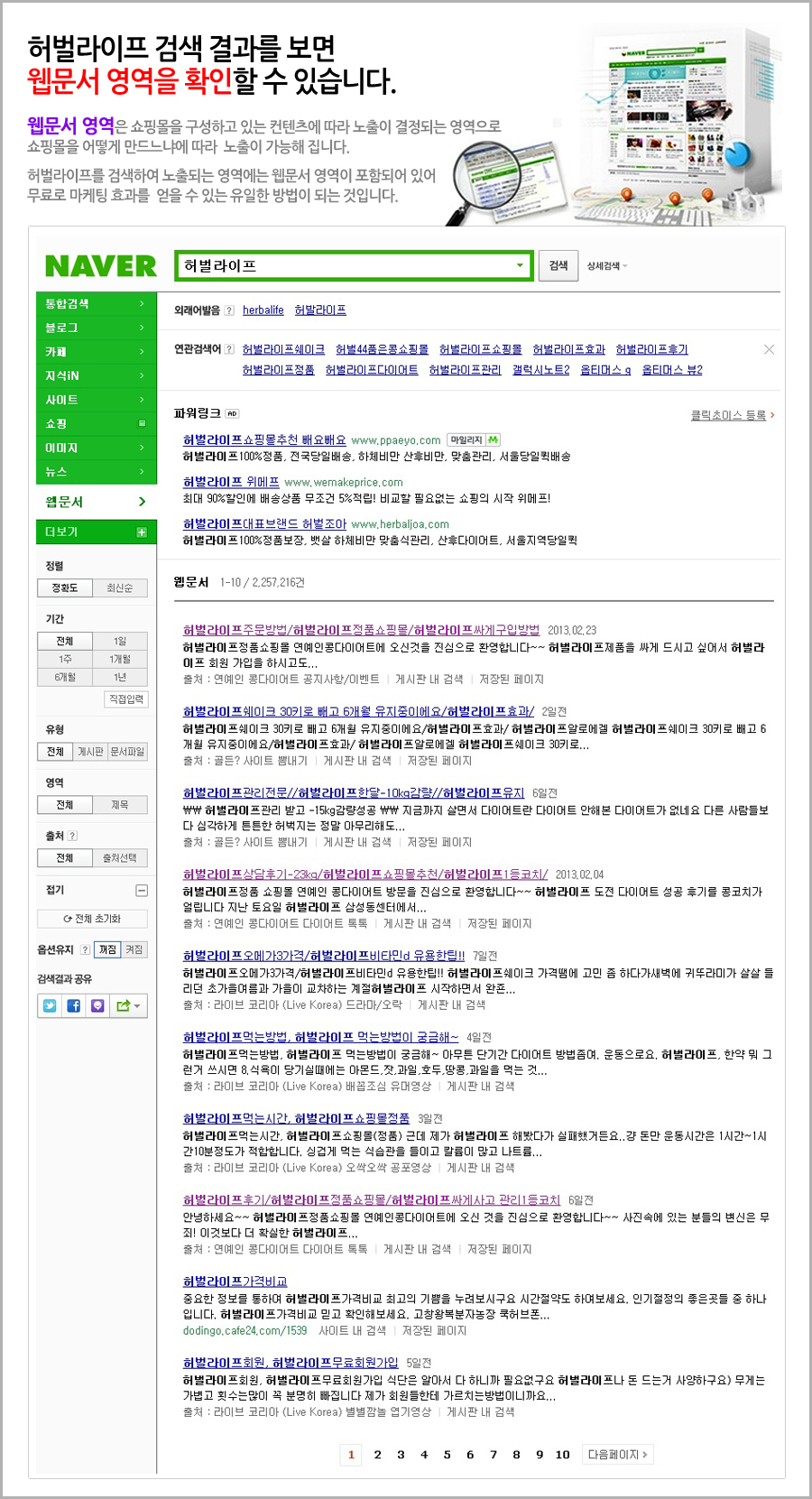
Task: Sort by 최신순 (latest)
Action: click(120, 588)
